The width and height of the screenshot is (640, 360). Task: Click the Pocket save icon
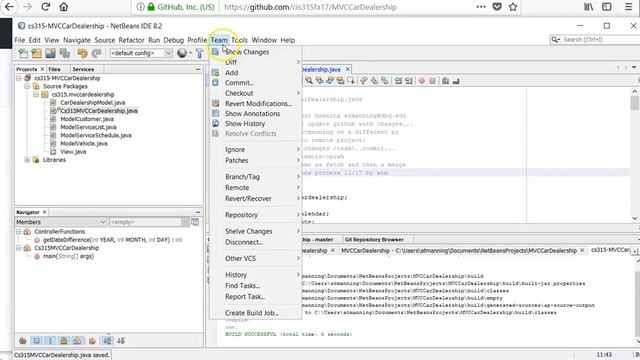click(x=497, y=7)
